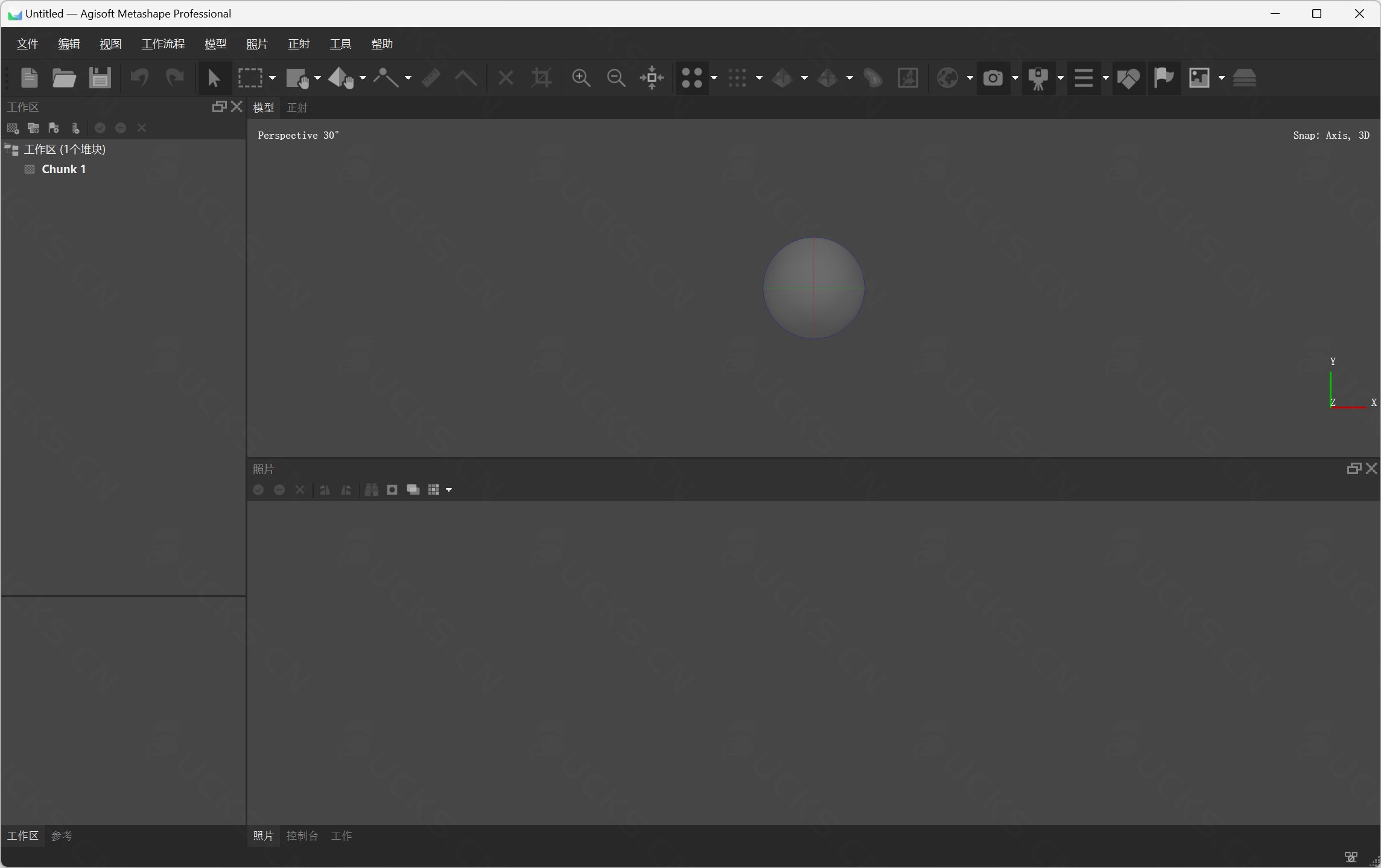Open the model mesh display dropdown arrow

[804, 78]
